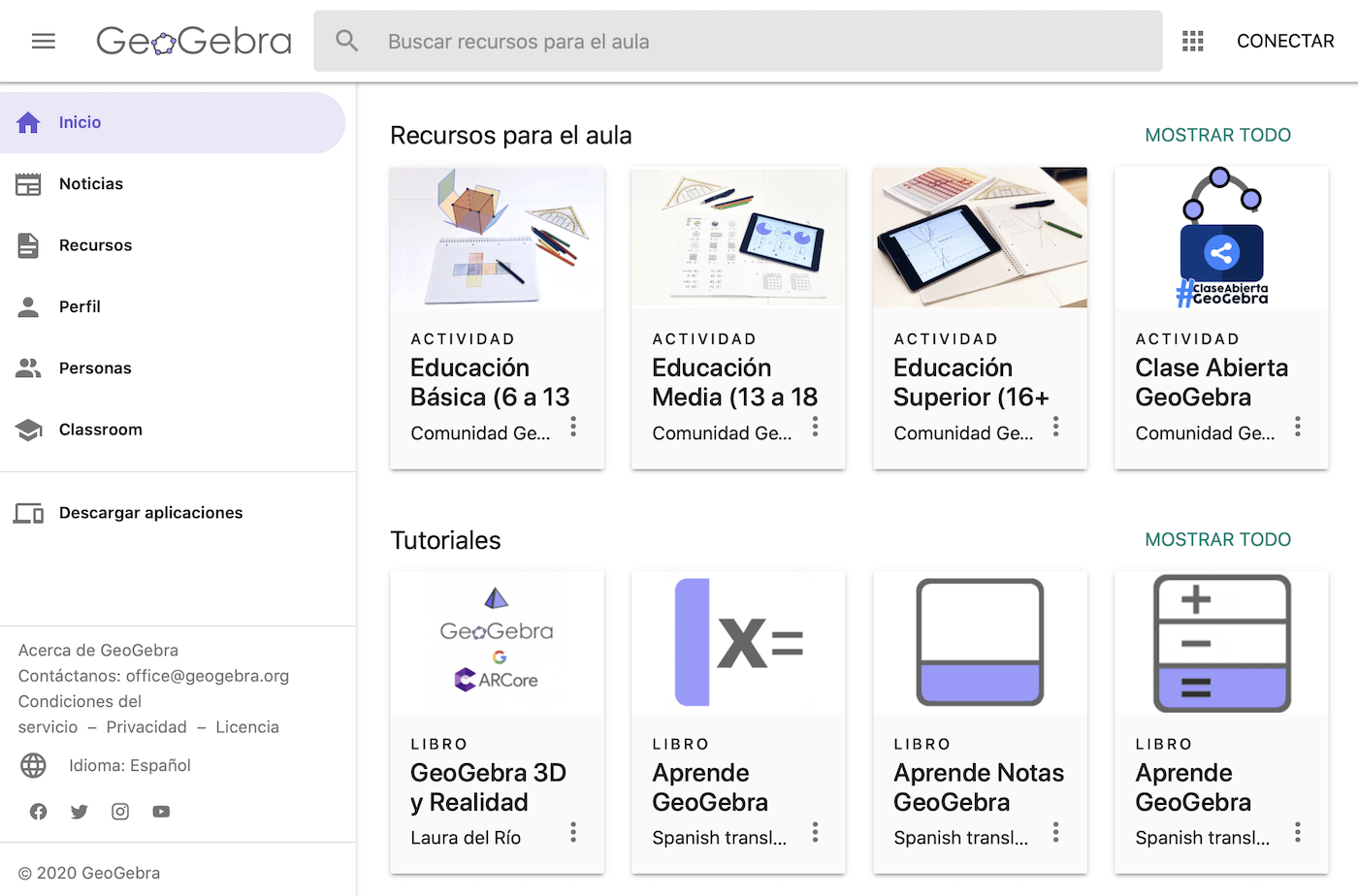Open the Privacidad link
Screen dimensions: 1358x896
point(146,727)
